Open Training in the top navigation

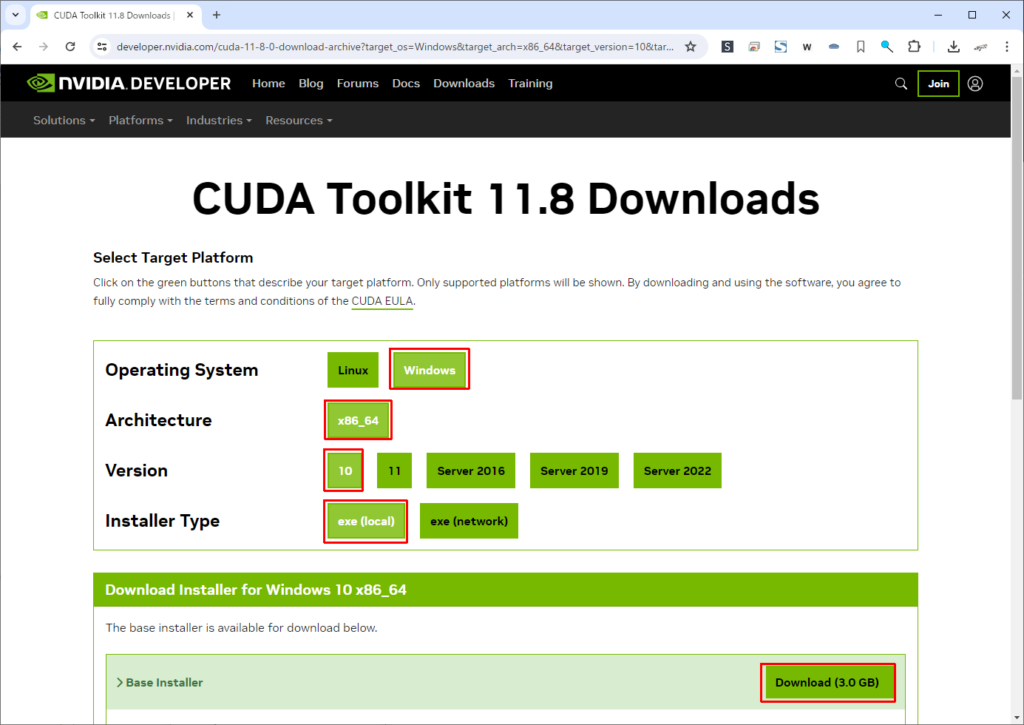530,83
